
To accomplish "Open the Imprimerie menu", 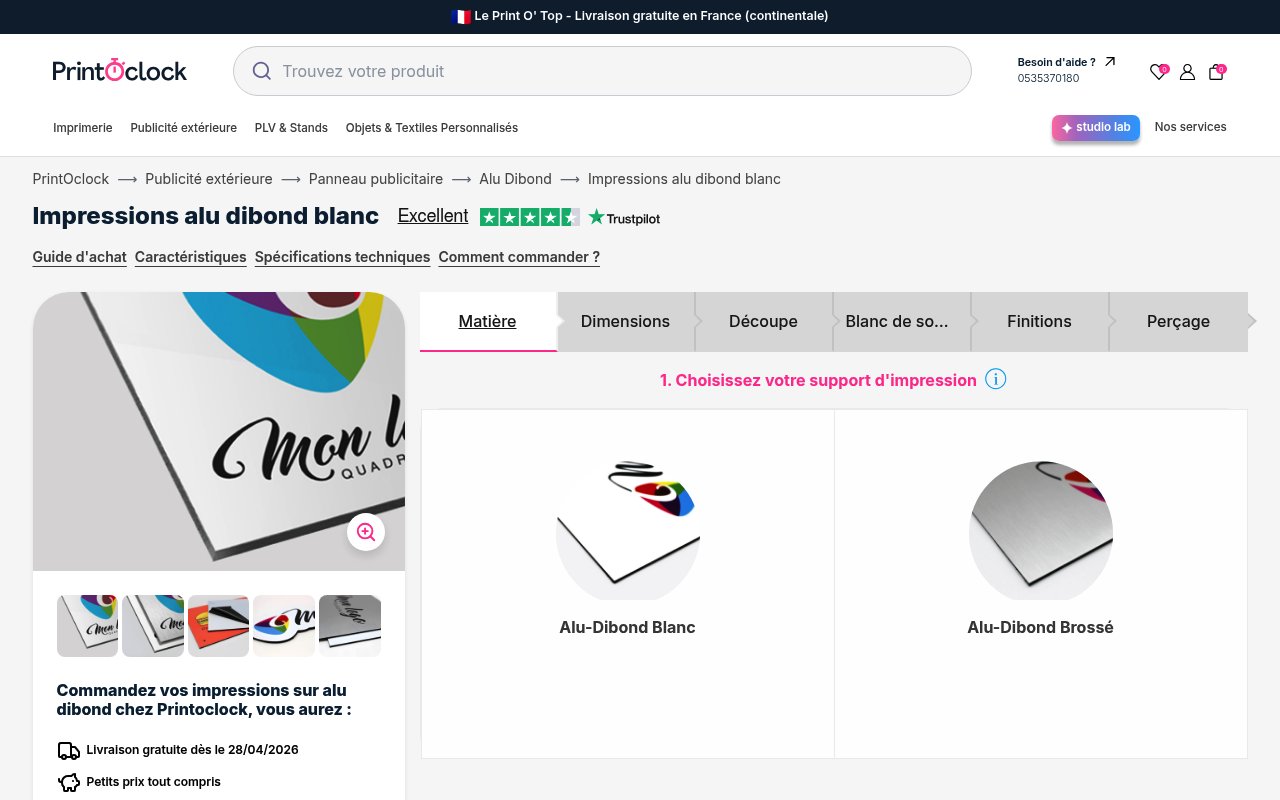I will (x=83, y=128).
